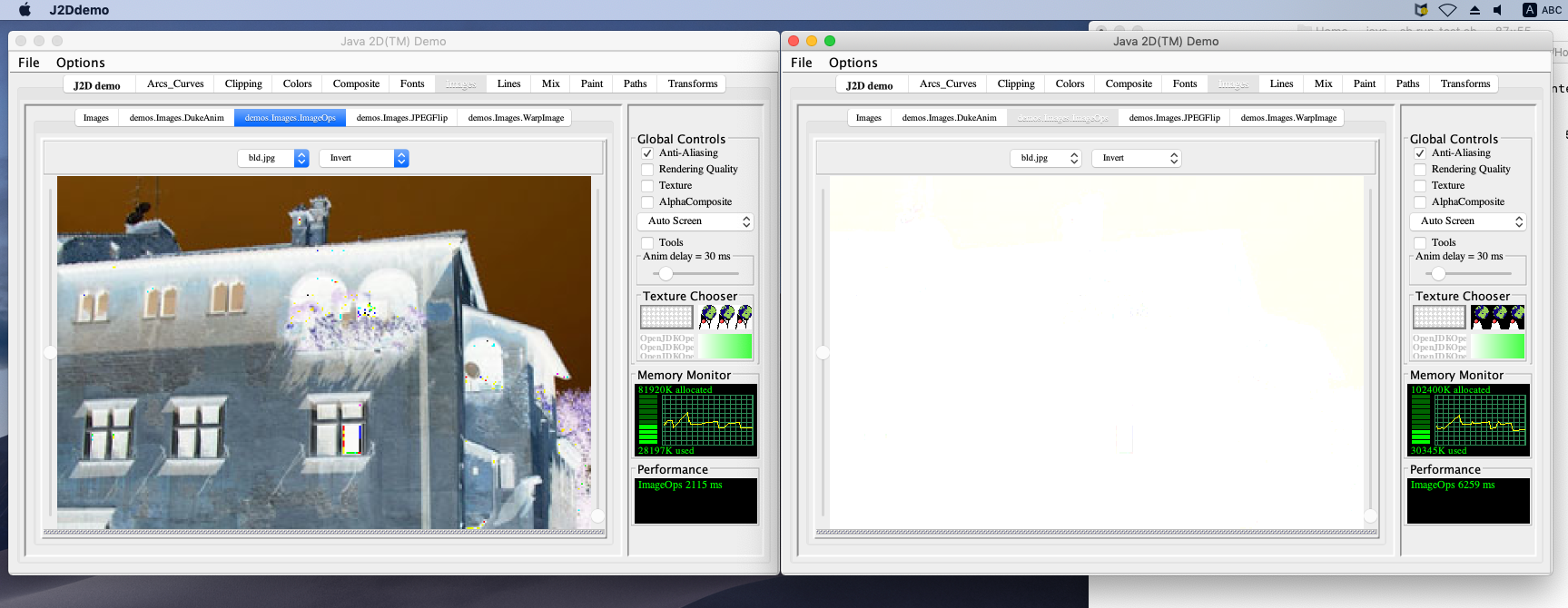
Task: Choose the grid pattern texture in left window
Action: click(666, 317)
